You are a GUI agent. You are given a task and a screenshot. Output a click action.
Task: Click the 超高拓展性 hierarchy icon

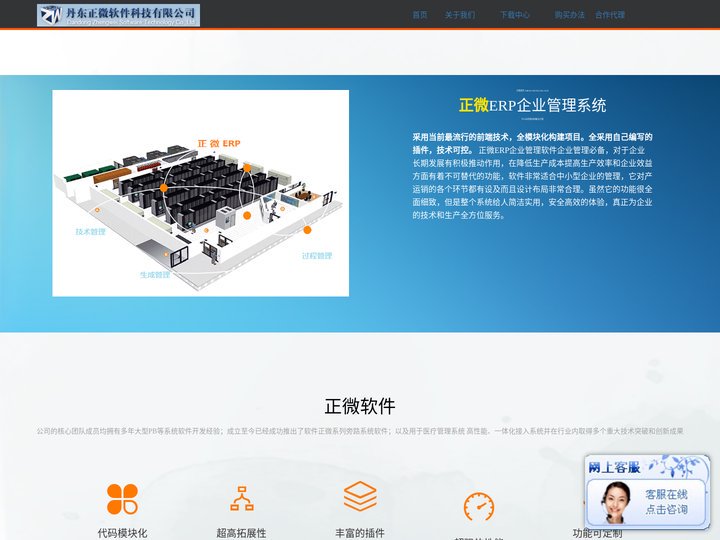point(242,499)
